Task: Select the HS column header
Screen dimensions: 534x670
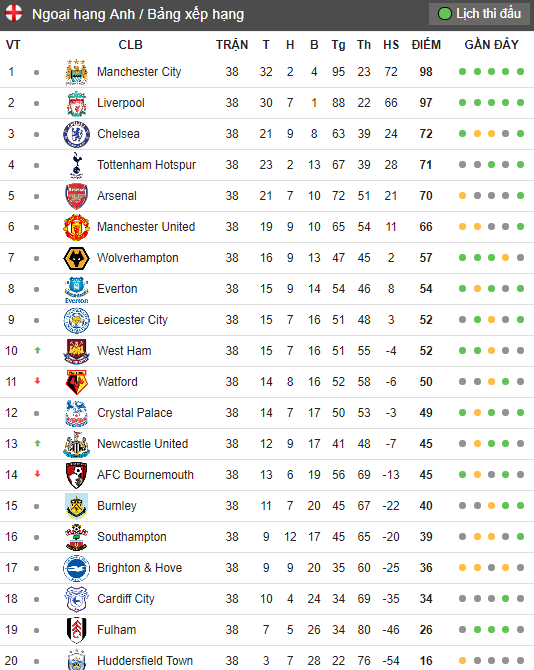Action: point(391,45)
